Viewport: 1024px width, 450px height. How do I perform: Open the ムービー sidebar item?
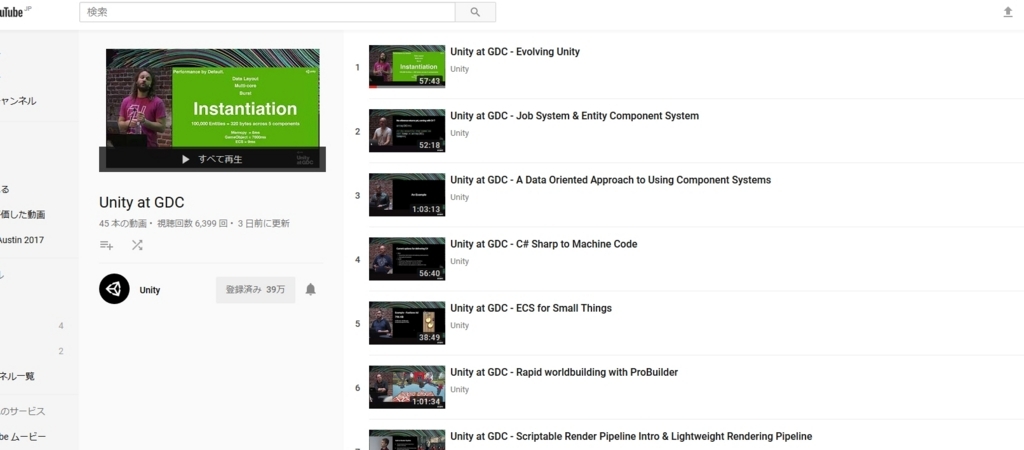[x=23, y=436]
